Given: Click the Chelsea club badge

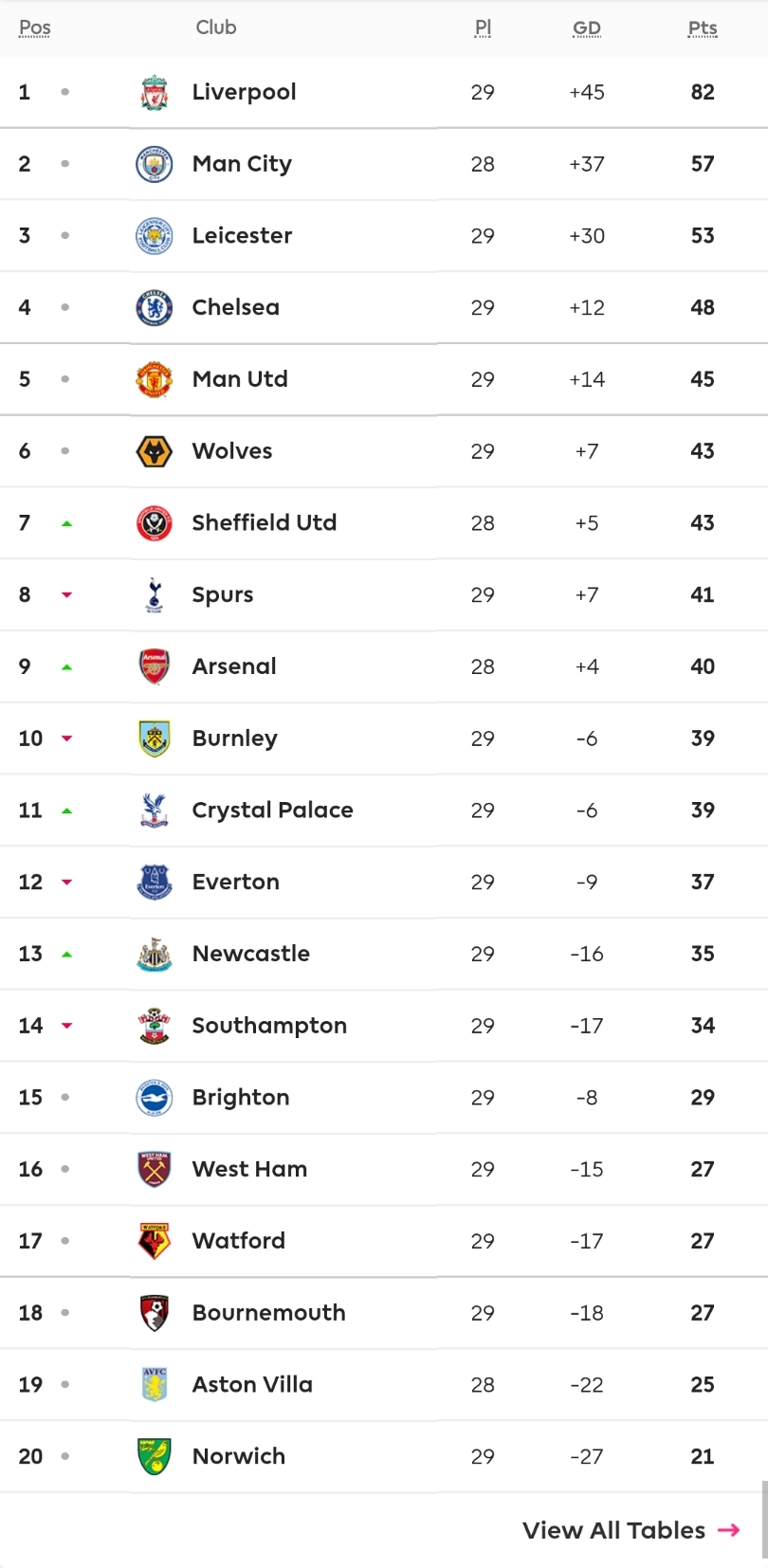Looking at the screenshot, I should coord(154,307).
